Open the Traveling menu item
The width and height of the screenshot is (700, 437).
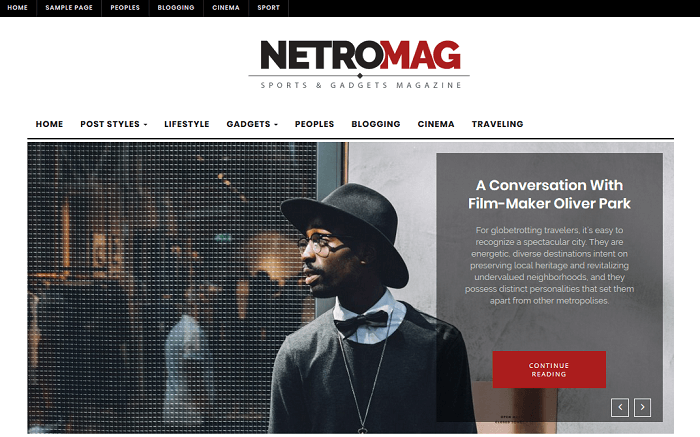coord(497,124)
